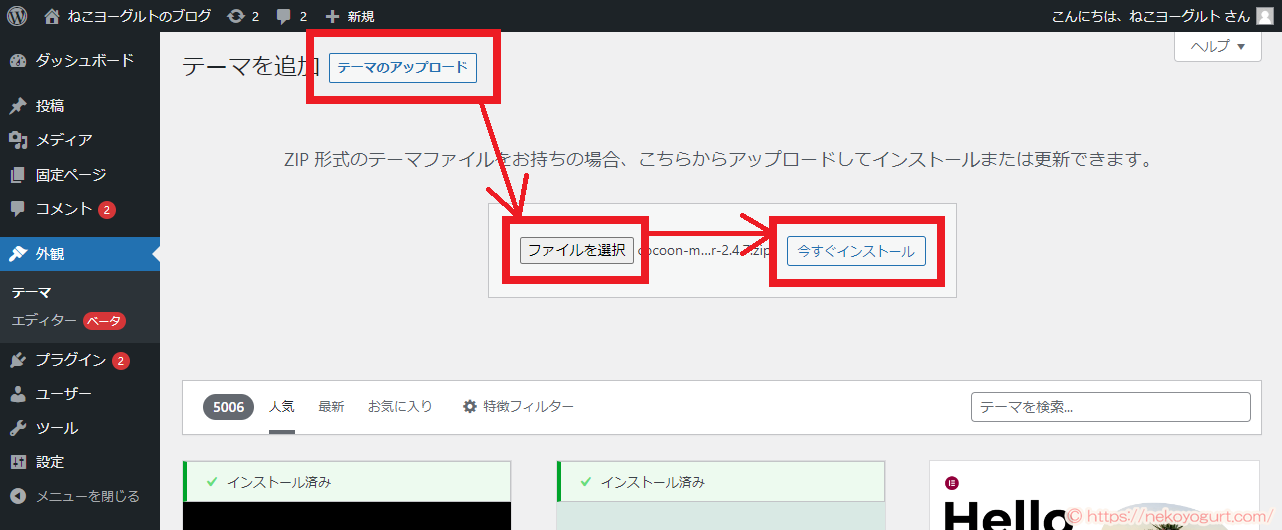Viewport: 1282px width, 530px height.
Task: Open the comments bubble icon in admin bar
Action: pyautogui.click(x=283, y=16)
